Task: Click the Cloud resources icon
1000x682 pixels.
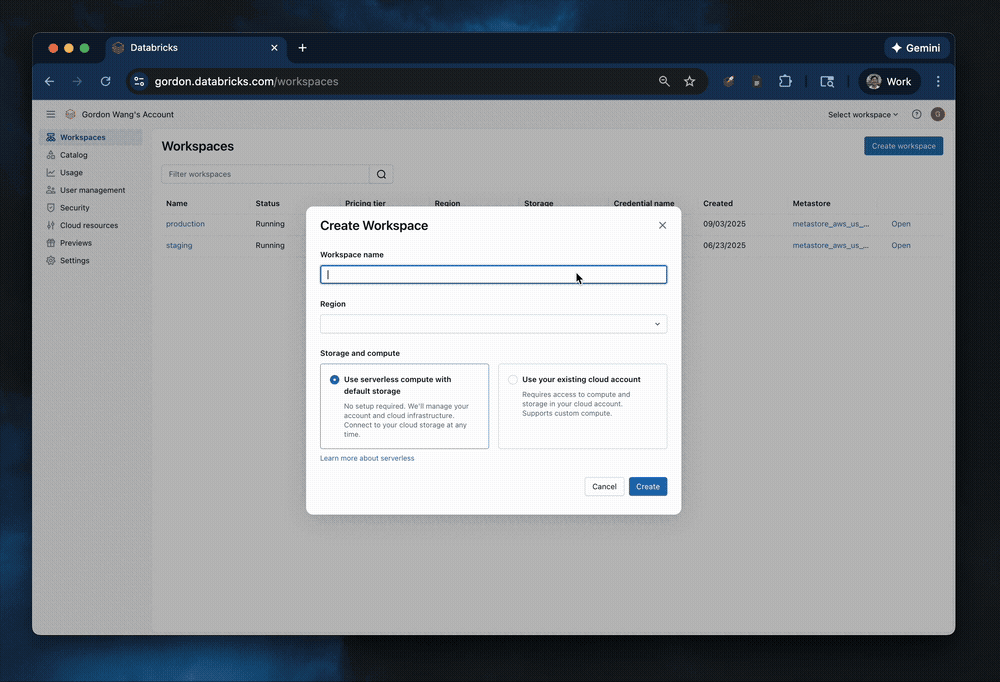Action: coord(50,225)
